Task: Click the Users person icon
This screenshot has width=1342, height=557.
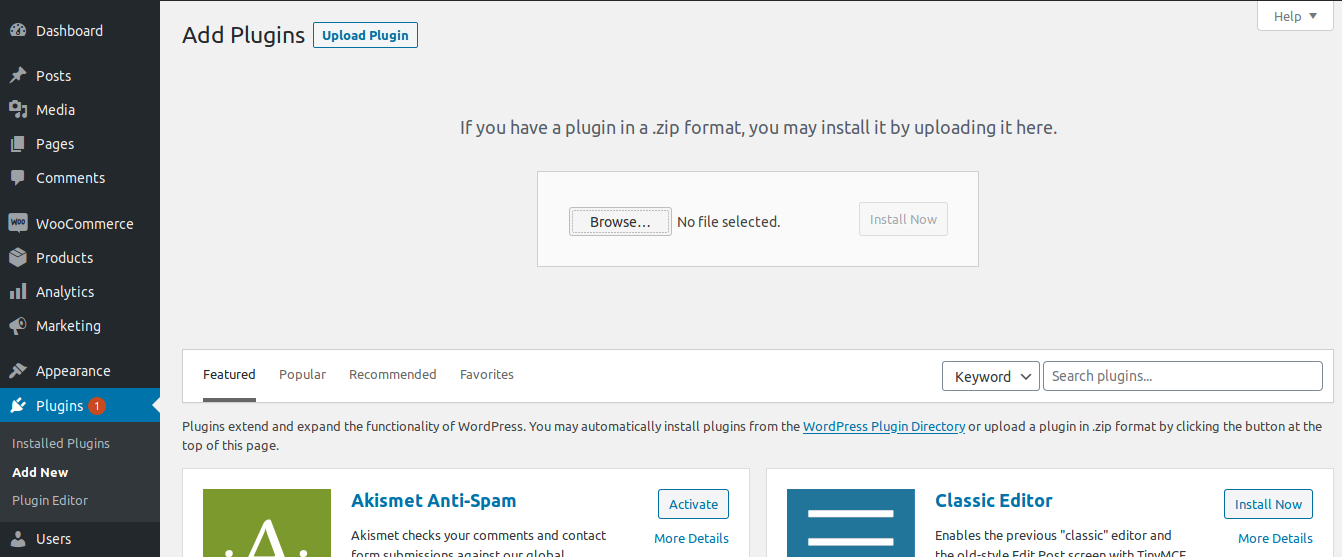Action: pos(18,539)
